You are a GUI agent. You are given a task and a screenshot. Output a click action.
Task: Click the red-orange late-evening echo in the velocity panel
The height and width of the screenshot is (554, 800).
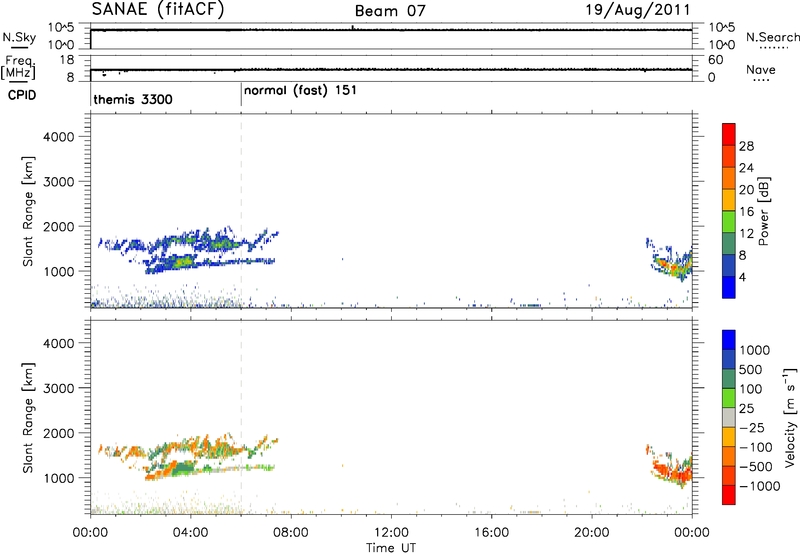click(x=672, y=472)
